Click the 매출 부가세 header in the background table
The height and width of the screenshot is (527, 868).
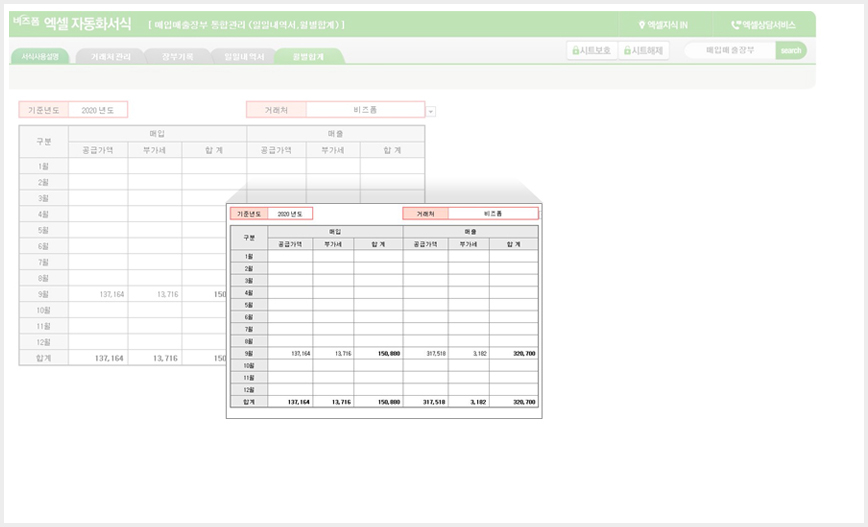333,150
